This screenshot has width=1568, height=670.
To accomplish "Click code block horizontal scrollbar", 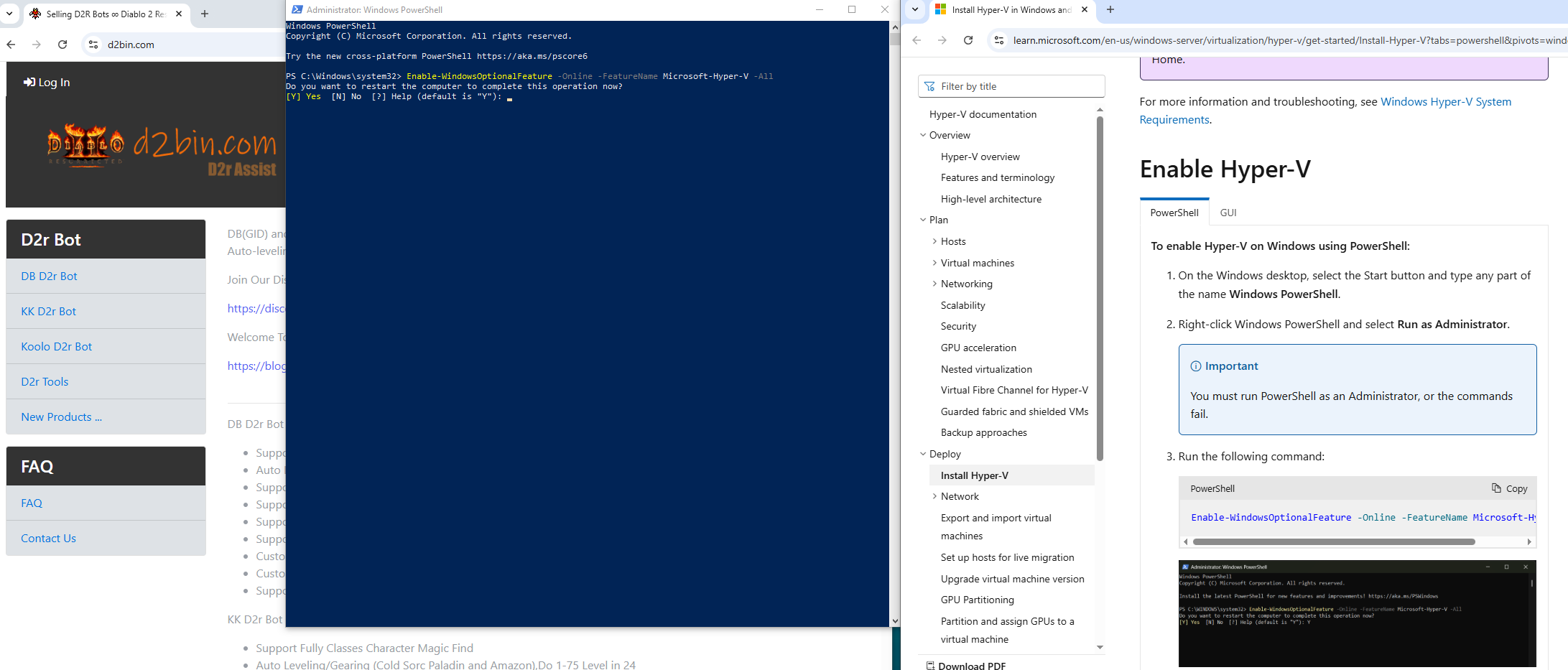I will [x=1334, y=541].
